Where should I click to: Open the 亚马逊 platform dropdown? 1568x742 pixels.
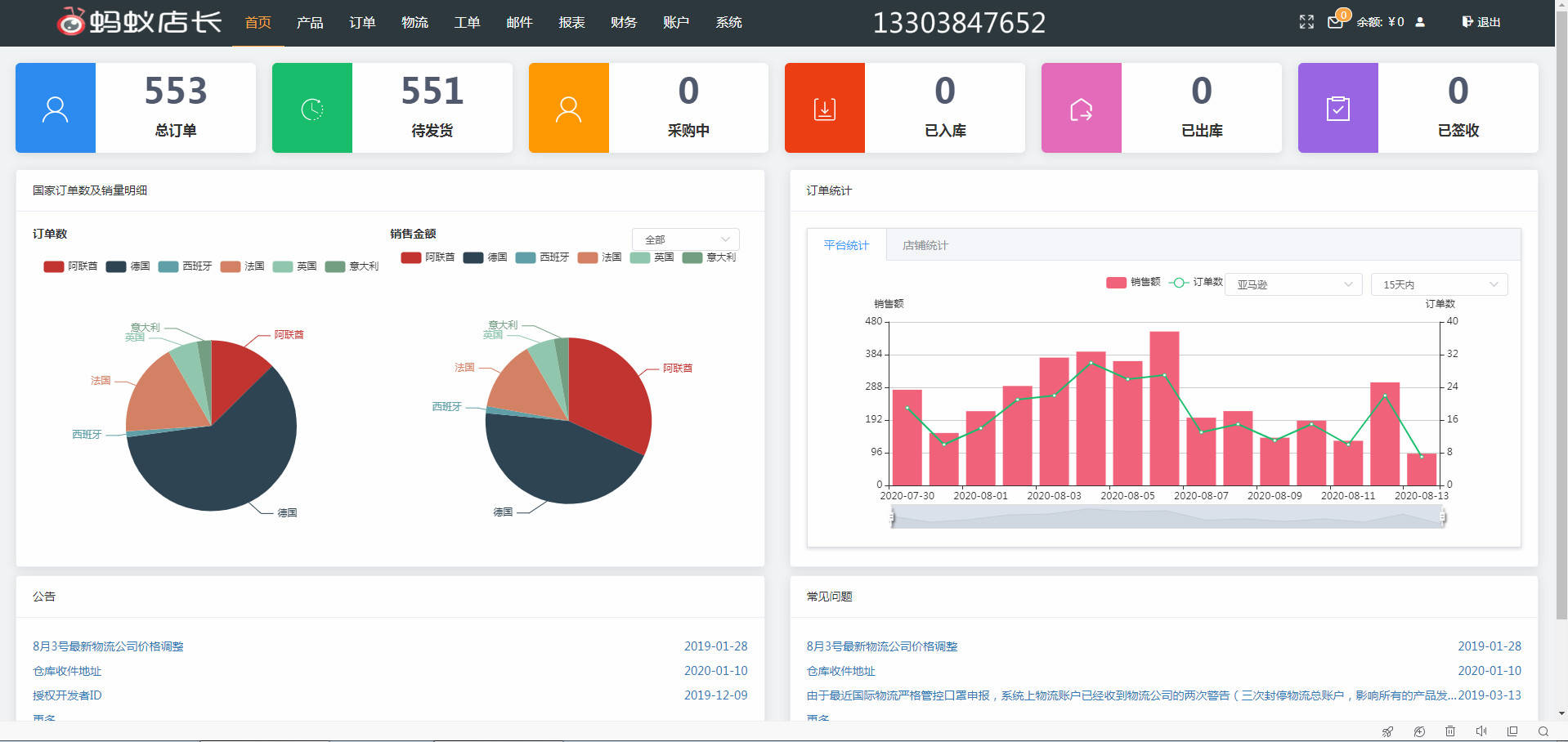pos(1292,284)
